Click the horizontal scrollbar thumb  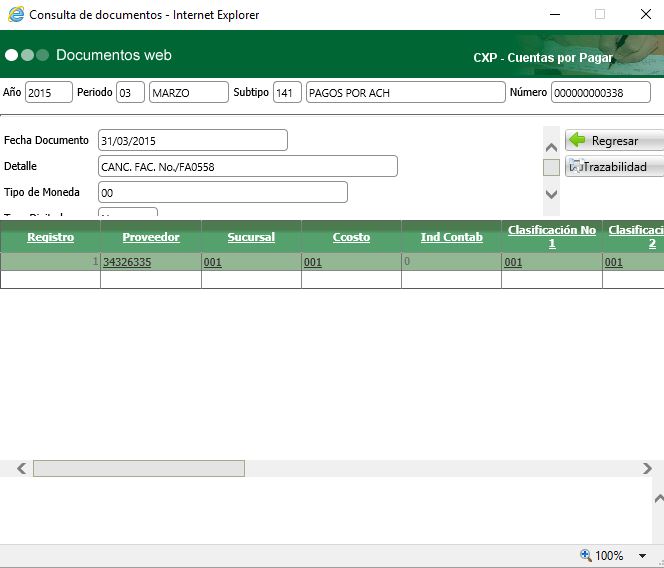point(139,468)
